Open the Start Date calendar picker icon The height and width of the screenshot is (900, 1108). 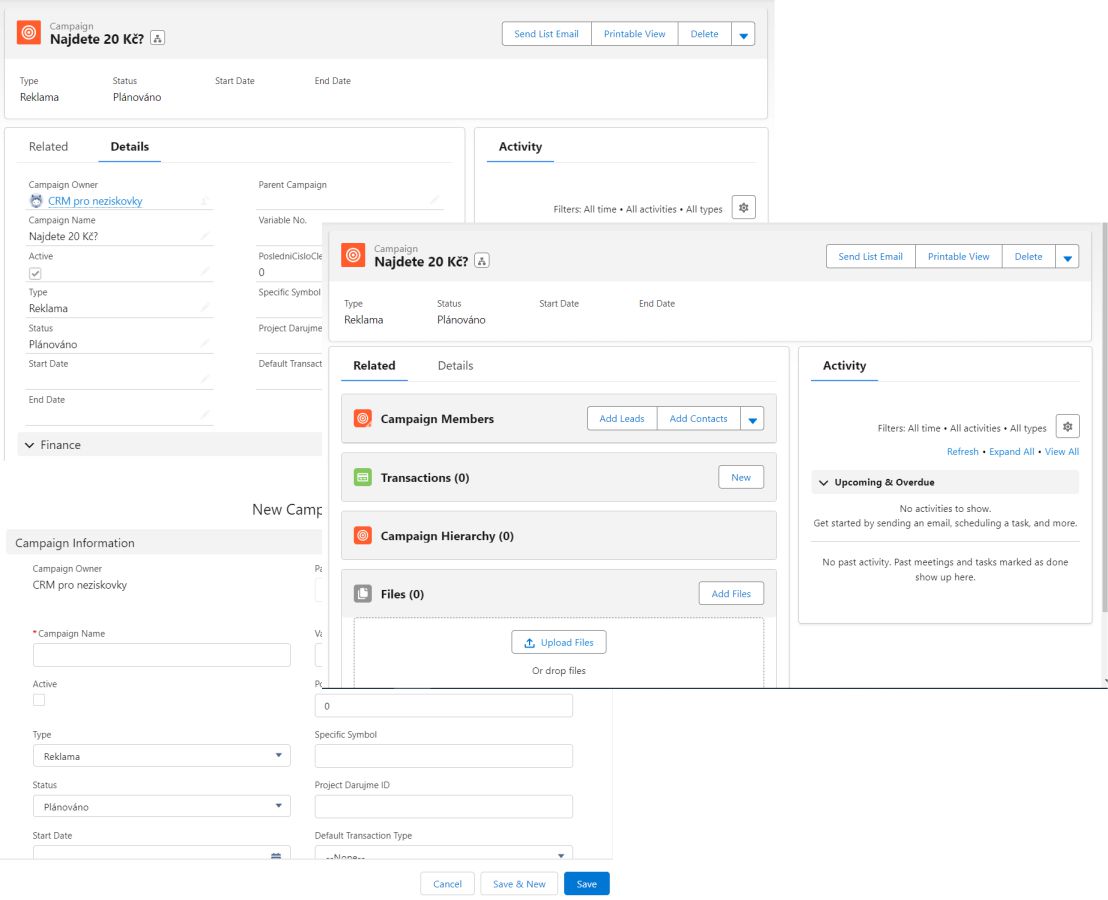pyautogui.click(x=276, y=857)
